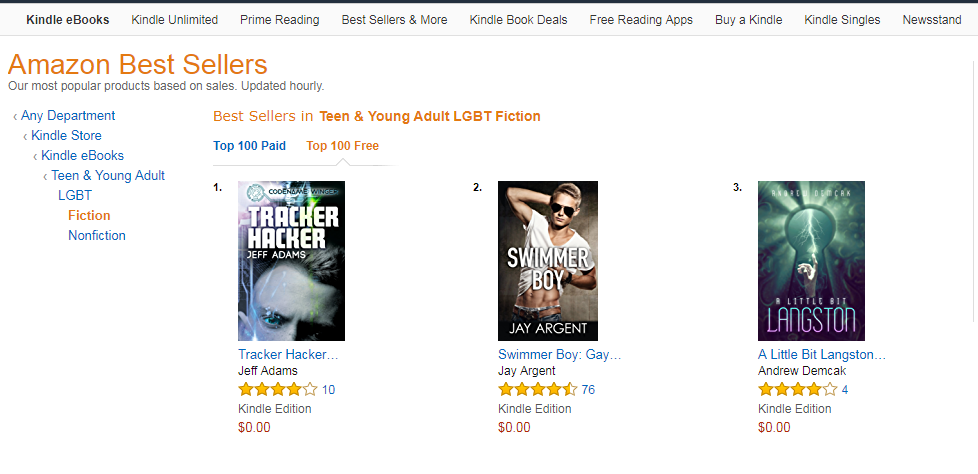The width and height of the screenshot is (978, 474).
Task: Open Kindle Book Deals page
Action: pos(518,20)
